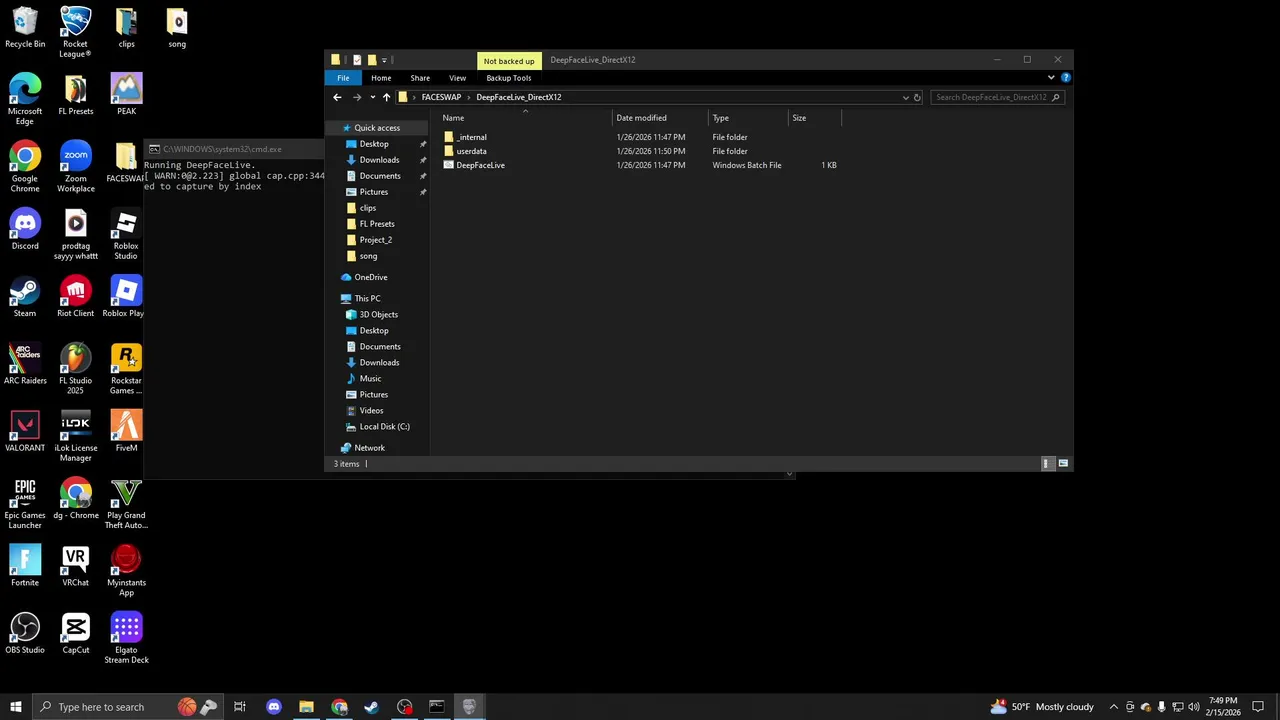Open File Explorer help question mark
The height and width of the screenshot is (720, 1280).
pos(1066,77)
